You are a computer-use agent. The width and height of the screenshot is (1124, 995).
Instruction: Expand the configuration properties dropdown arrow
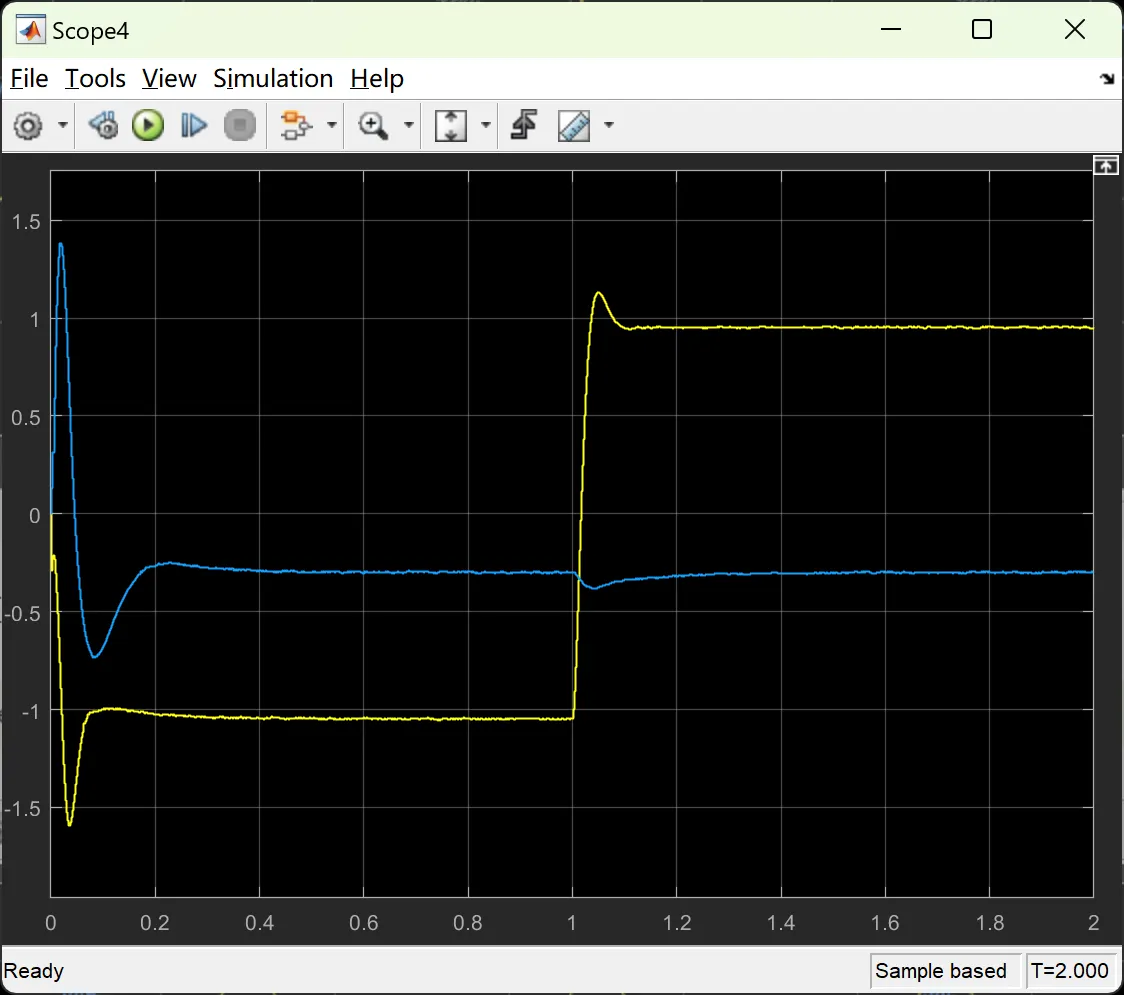point(63,125)
